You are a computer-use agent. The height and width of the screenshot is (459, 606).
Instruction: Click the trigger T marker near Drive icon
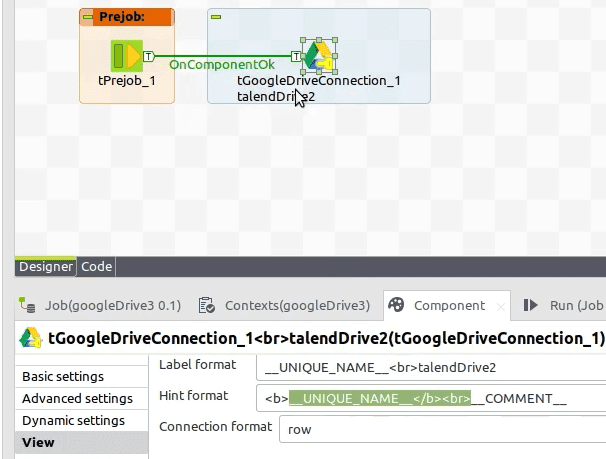pos(296,56)
